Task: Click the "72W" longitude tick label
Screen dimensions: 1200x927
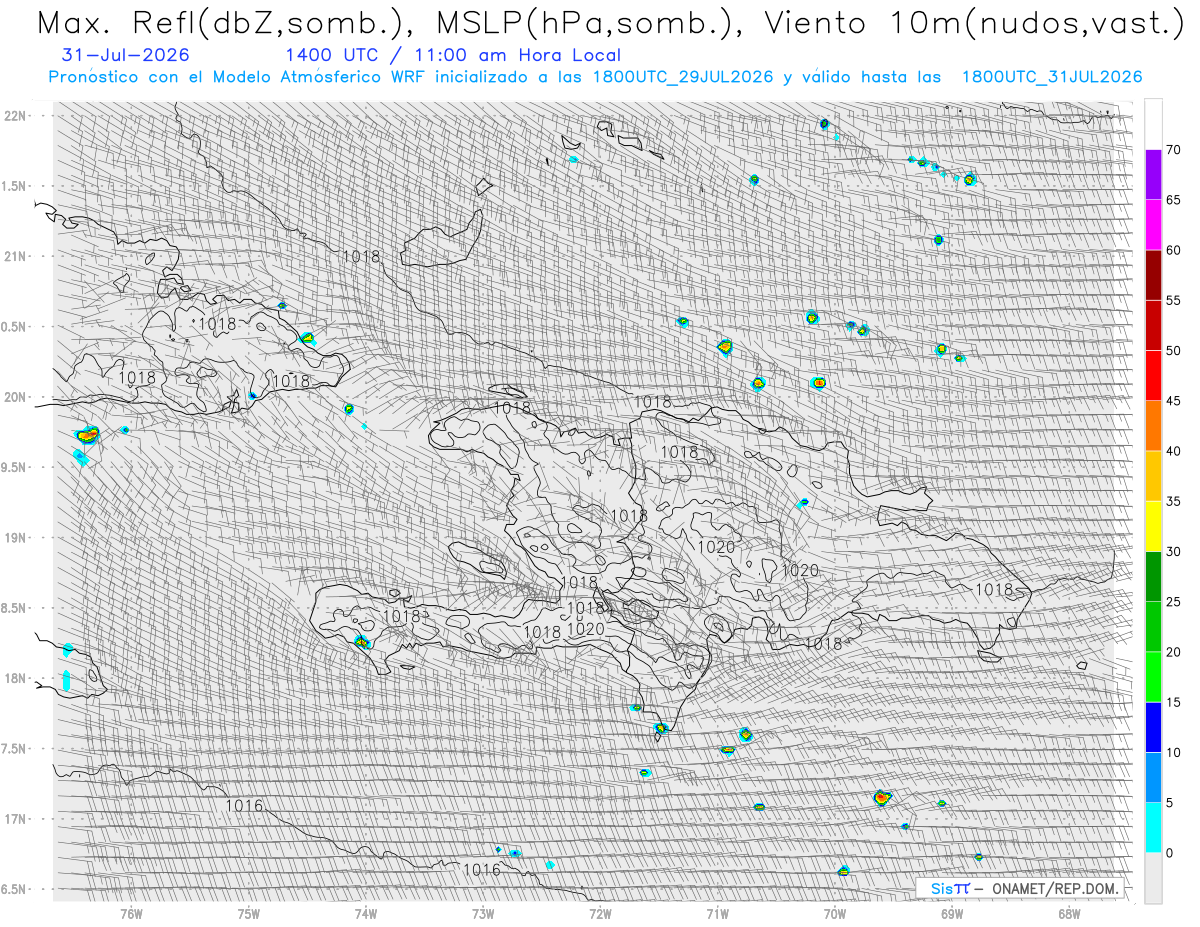Action: (600, 912)
